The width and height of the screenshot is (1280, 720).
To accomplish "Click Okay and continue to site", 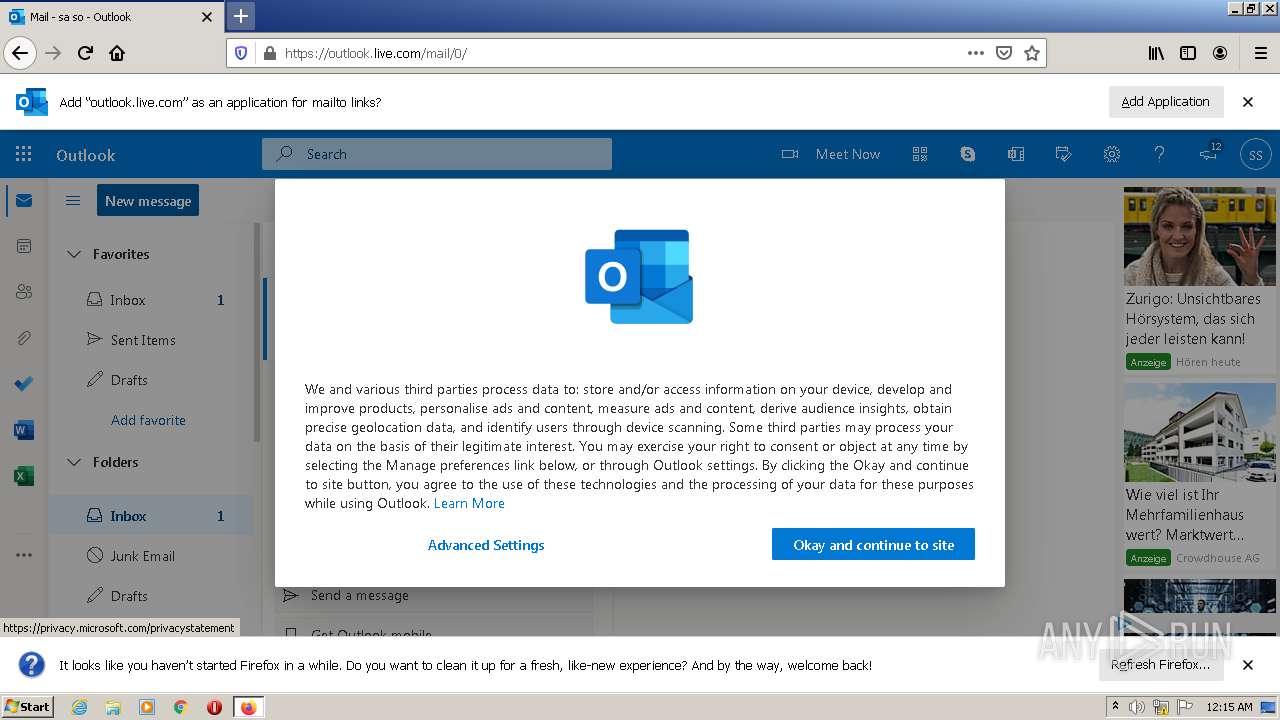I will (x=873, y=544).
